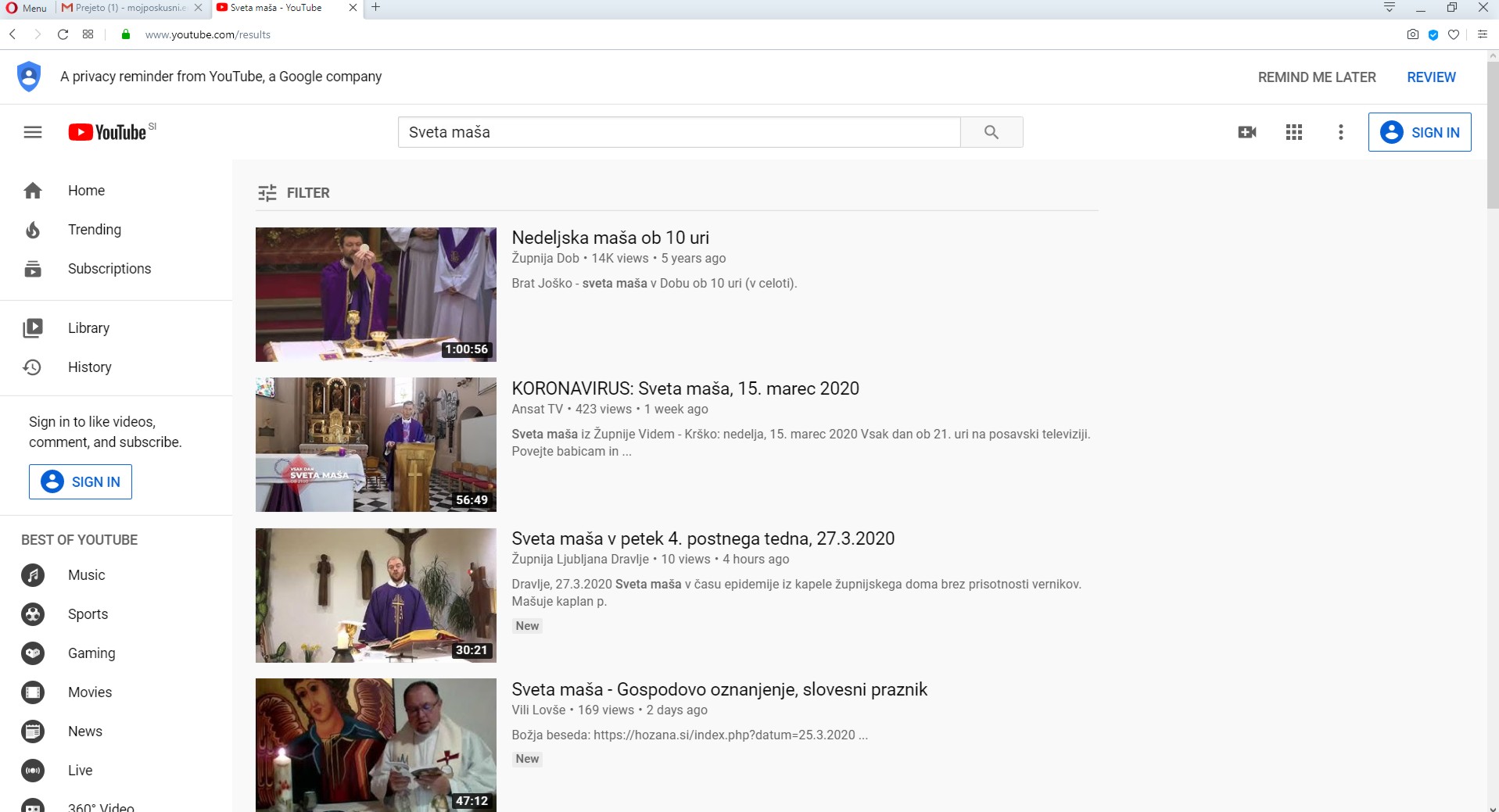Expand the FILTER options
The width and height of the screenshot is (1499, 812).
(x=293, y=193)
